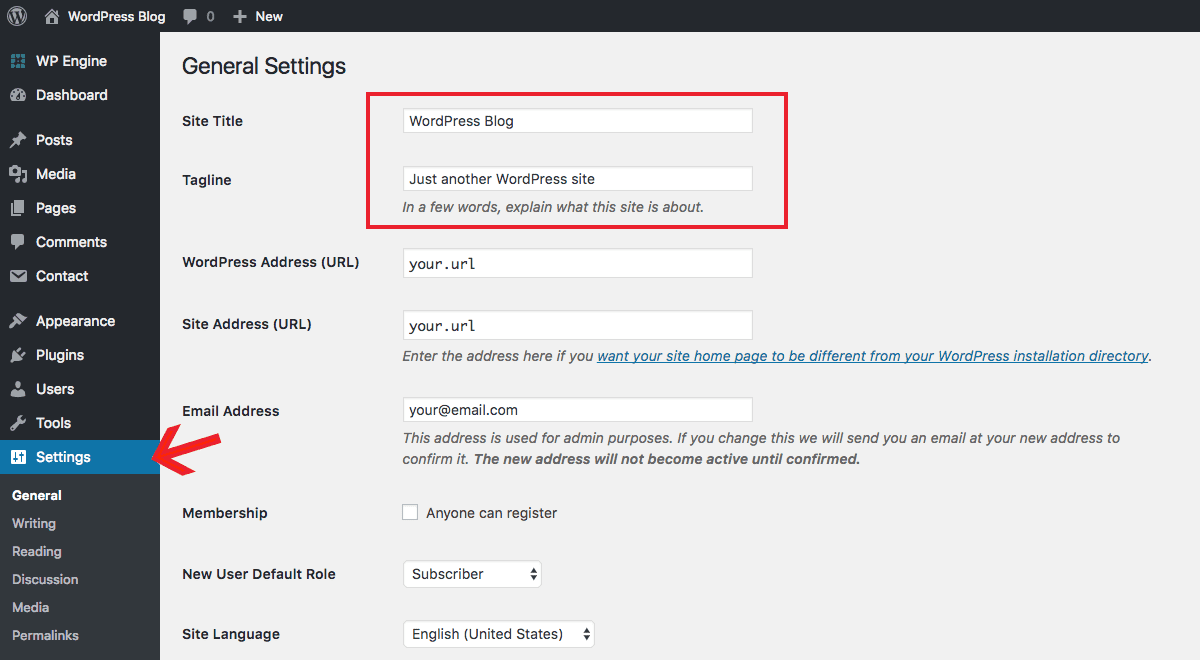Viewport: 1200px width, 660px height.
Task: Click the Appearance paintbrush icon
Action: click(18, 321)
